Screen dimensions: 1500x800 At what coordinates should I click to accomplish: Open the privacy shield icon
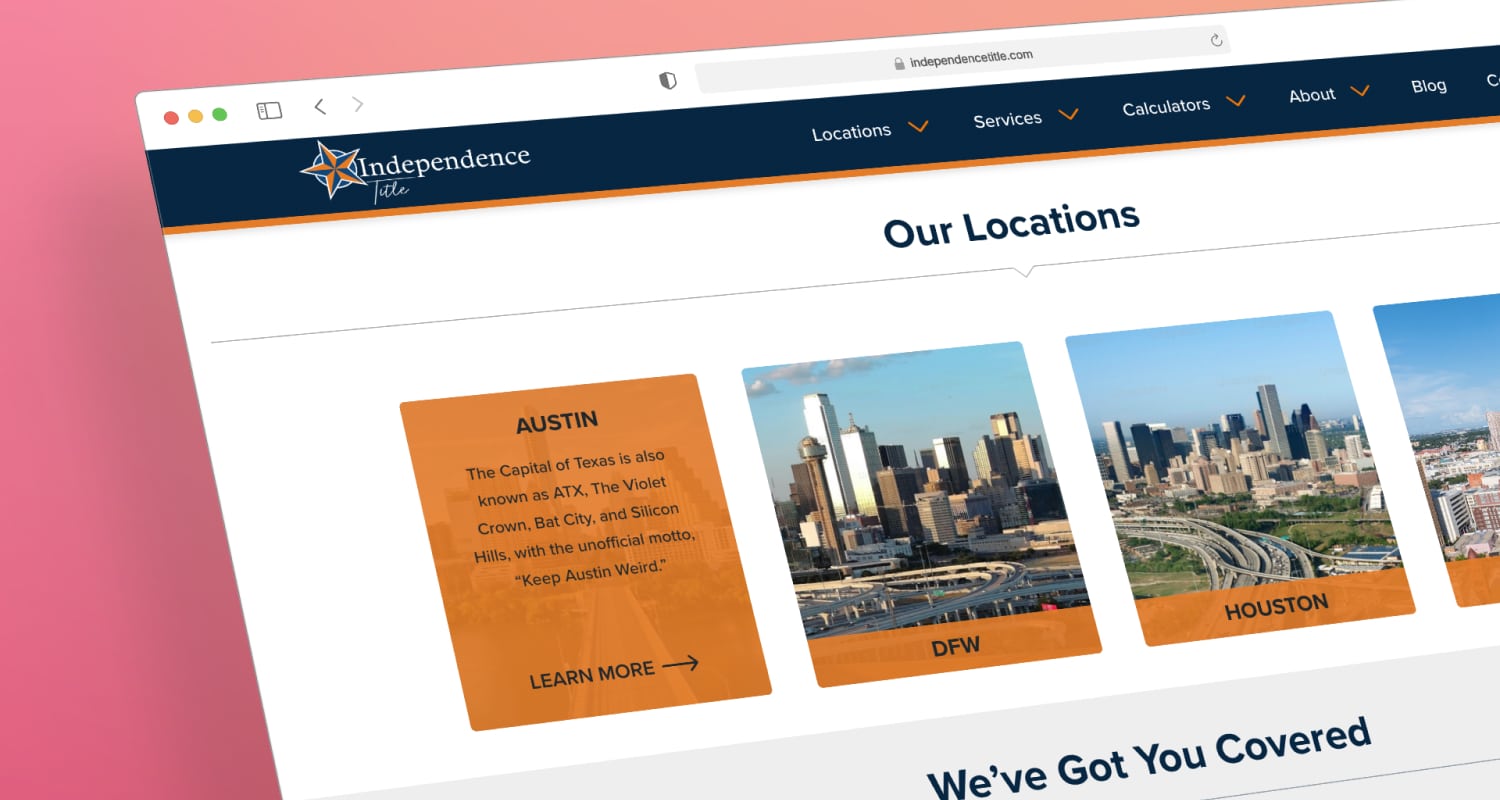pyautogui.click(x=668, y=80)
